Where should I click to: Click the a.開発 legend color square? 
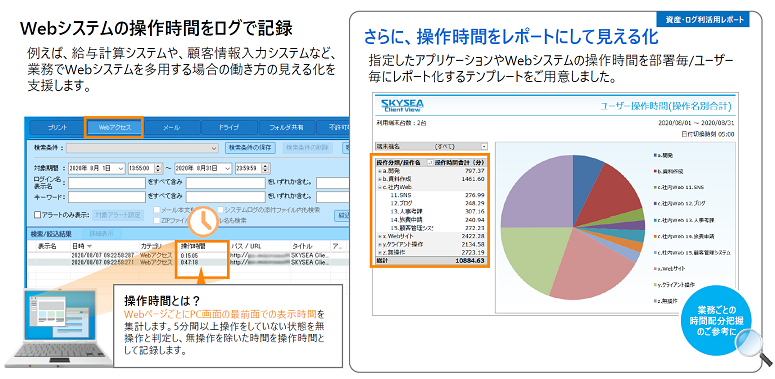tap(654, 155)
